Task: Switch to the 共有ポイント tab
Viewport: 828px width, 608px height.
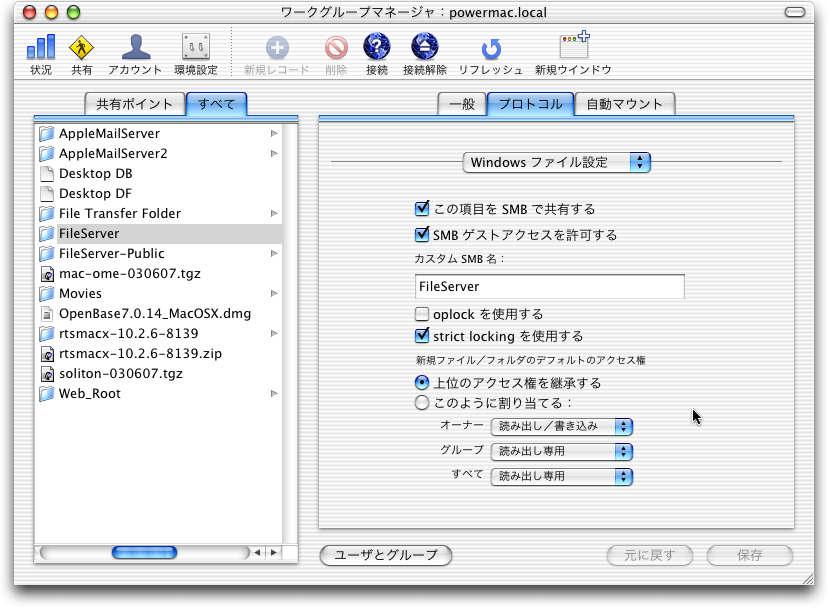Action: [x=134, y=103]
